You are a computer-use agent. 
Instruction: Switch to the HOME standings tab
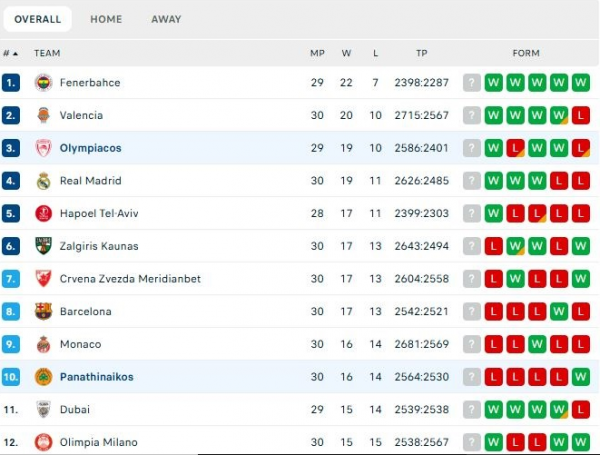[x=106, y=19]
